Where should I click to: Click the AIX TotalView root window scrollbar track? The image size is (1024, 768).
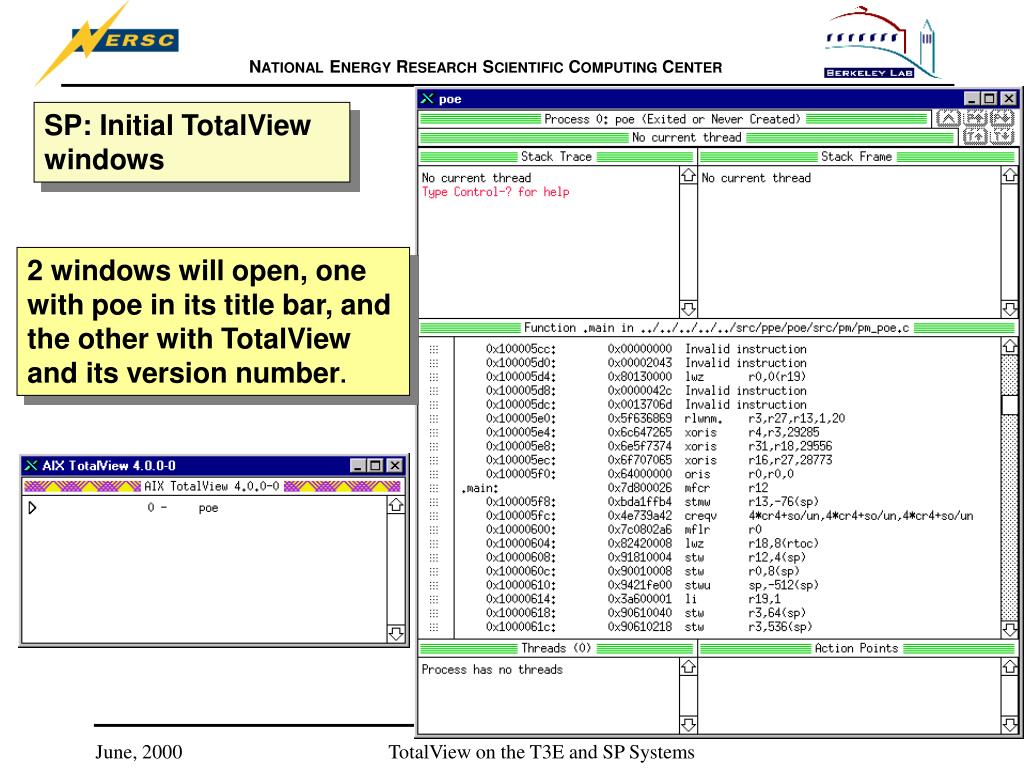pos(396,569)
